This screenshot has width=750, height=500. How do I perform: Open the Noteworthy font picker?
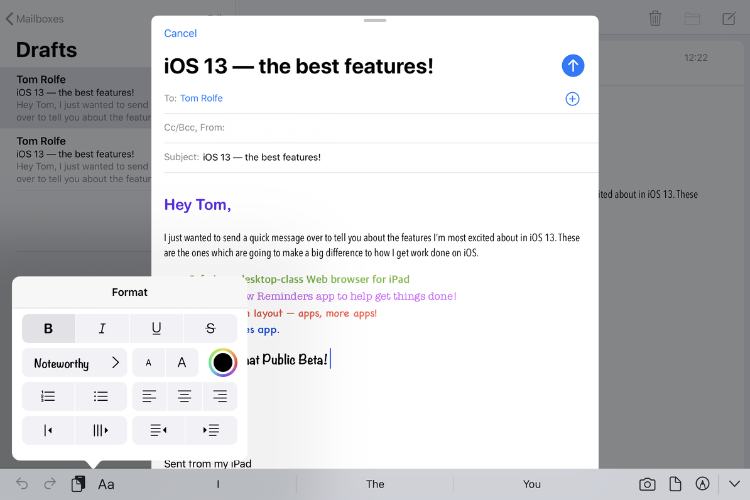click(x=75, y=363)
